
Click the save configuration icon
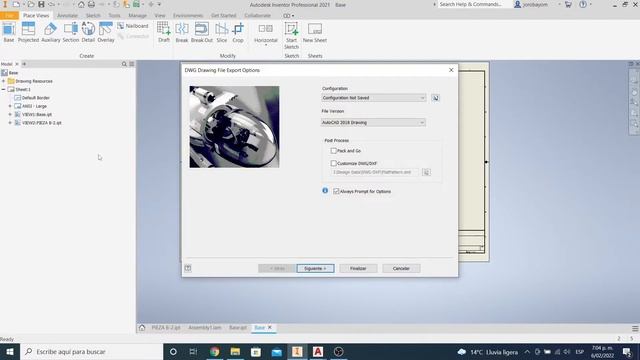coord(436,98)
